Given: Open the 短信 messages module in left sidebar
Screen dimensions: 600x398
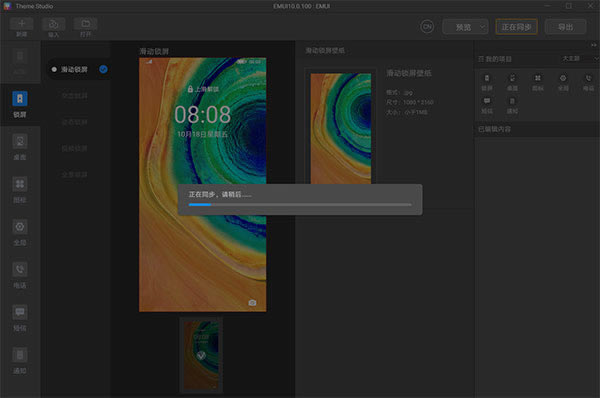Looking at the screenshot, I should tap(20, 318).
